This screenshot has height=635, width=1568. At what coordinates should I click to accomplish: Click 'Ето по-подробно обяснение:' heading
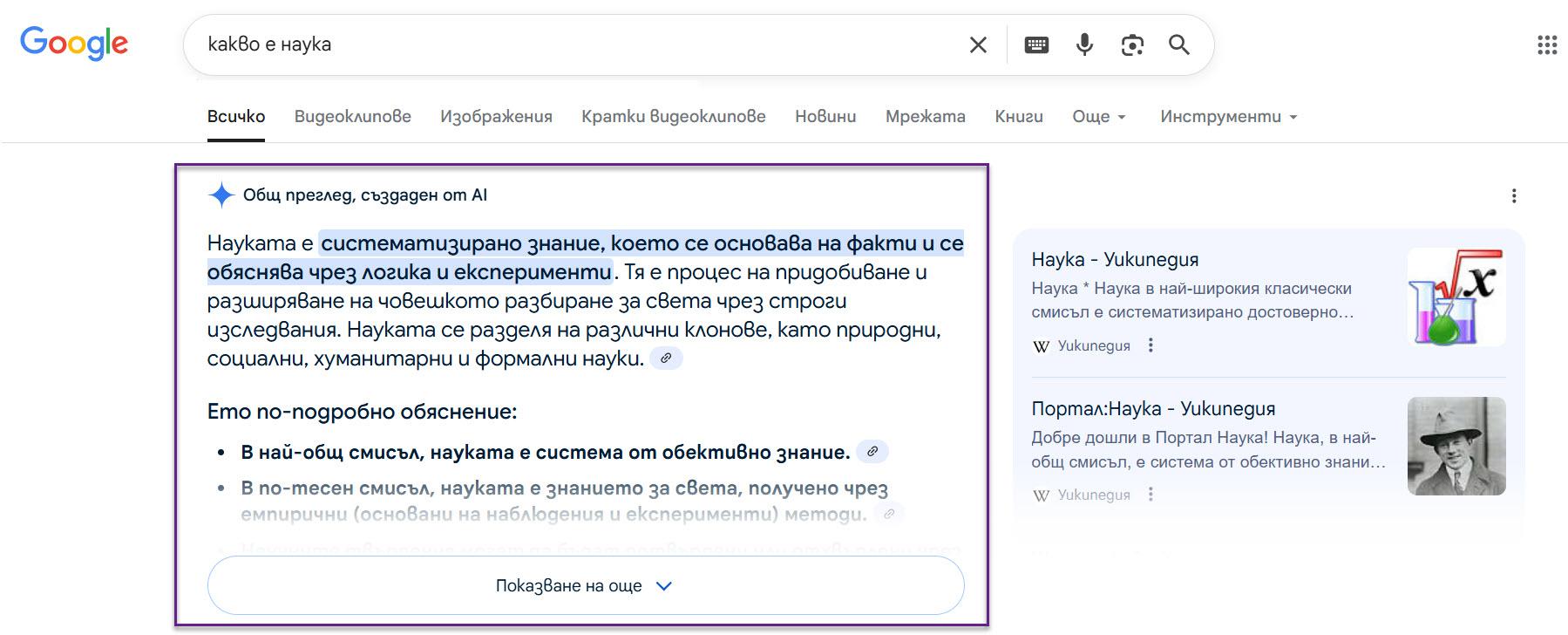pyautogui.click(x=363, y=412)
